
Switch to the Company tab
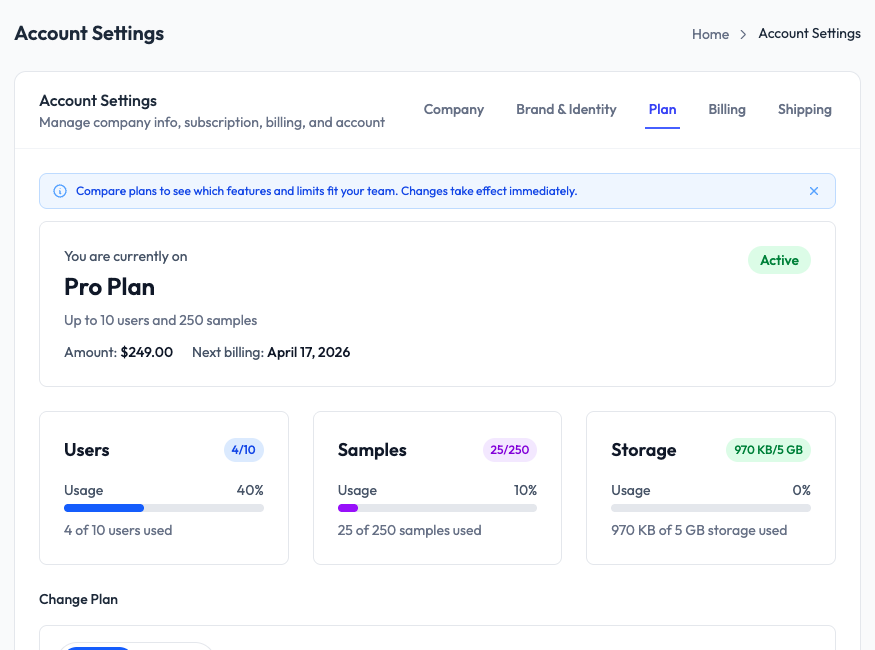point(453,110)
